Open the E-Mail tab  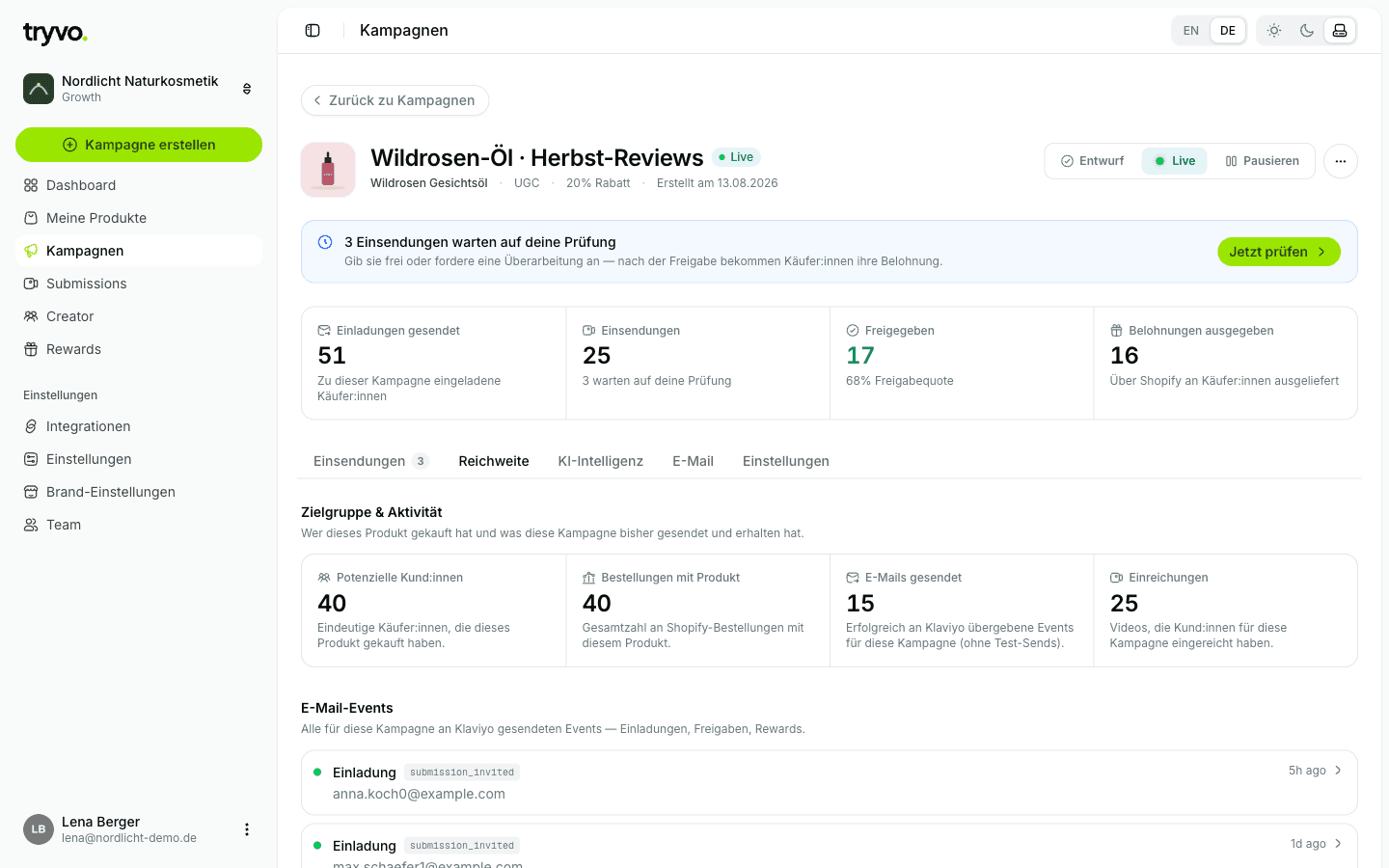pyautogui.click(x=693, y=461)
